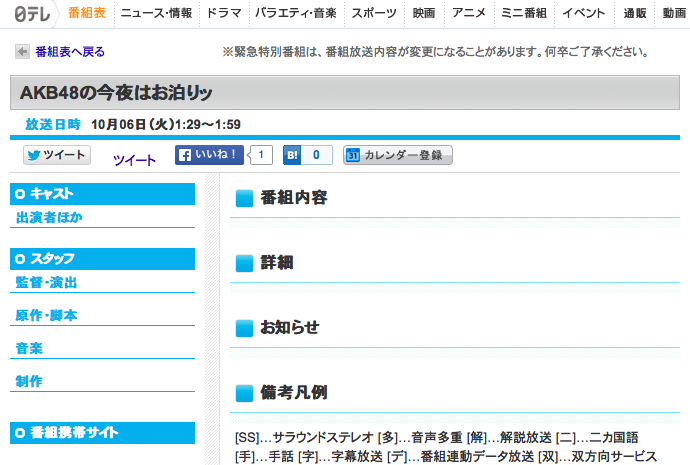Select 原作・脚本 in the sidebar

(x=46, y=315)
